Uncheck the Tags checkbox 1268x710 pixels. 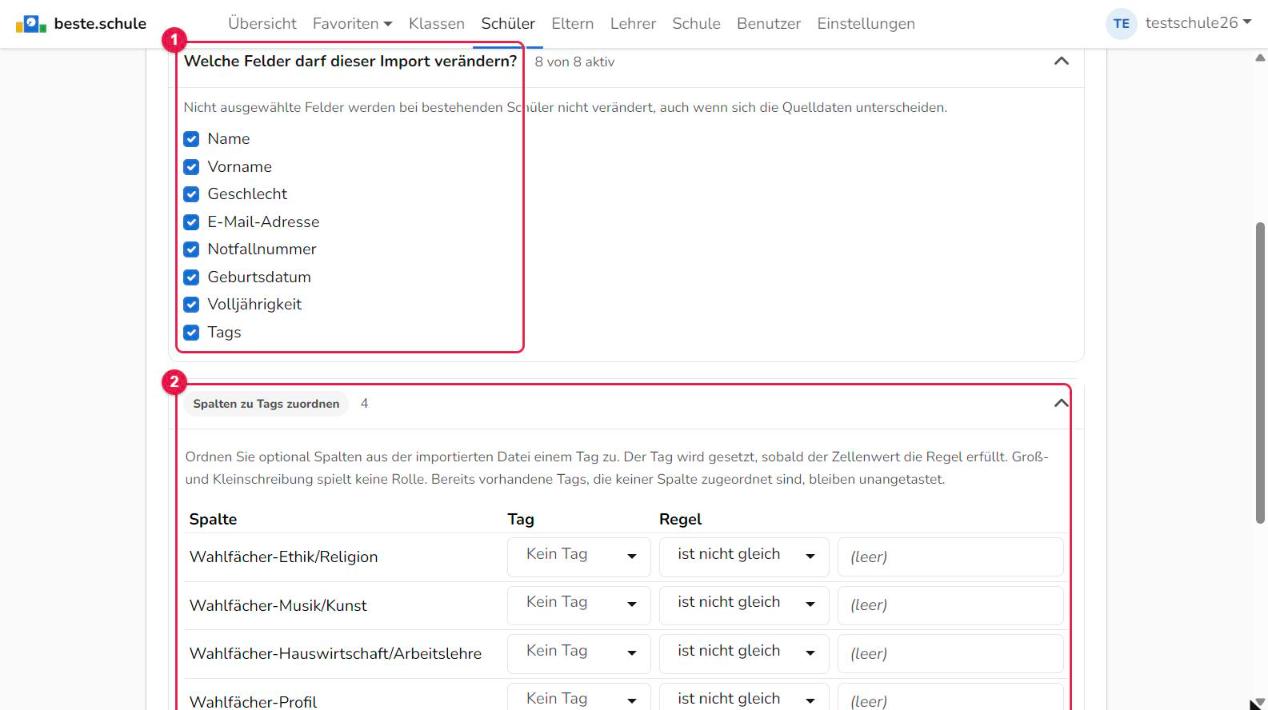[x=191, y=332]
